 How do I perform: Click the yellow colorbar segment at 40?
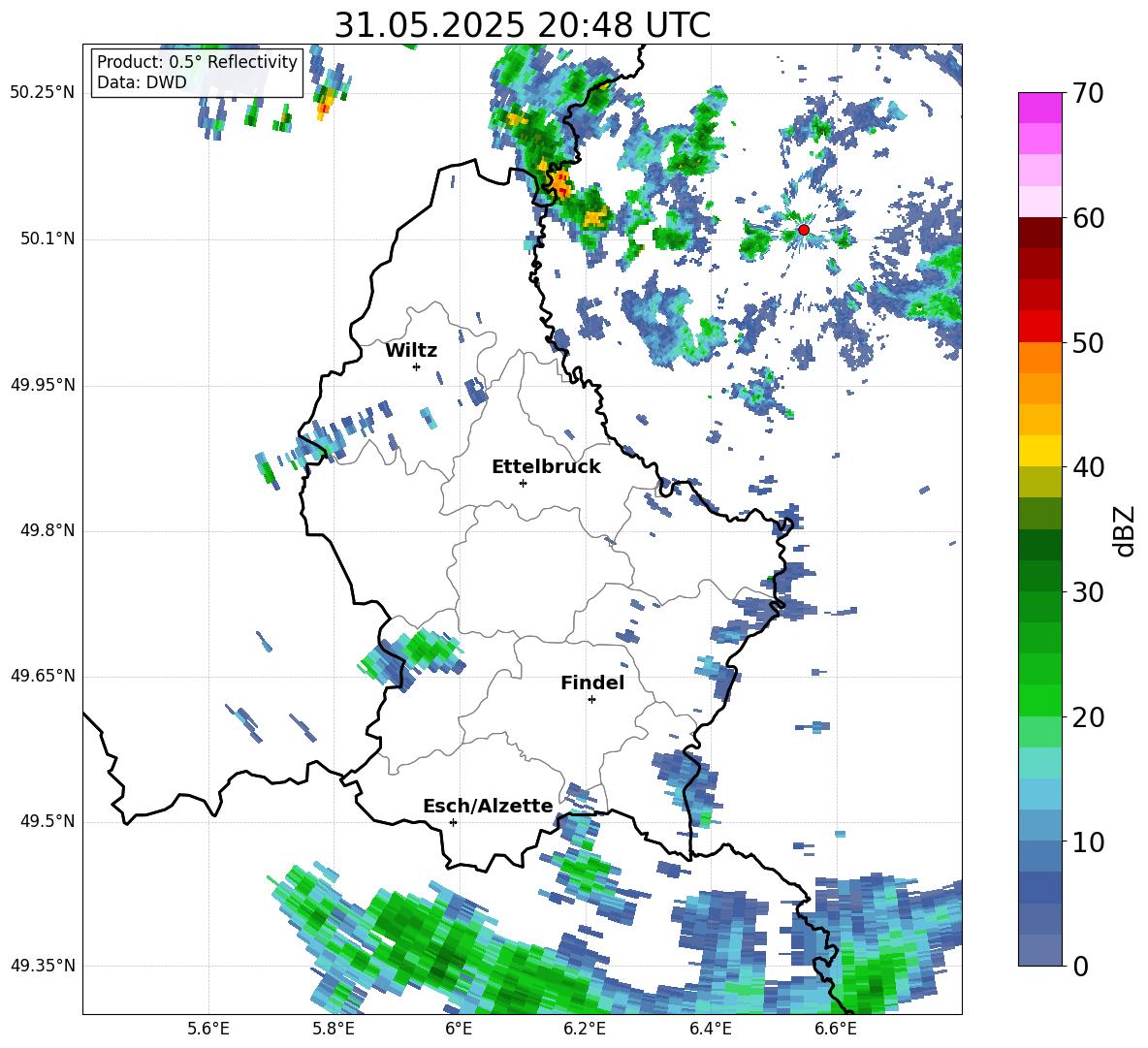tap(1039, 451)
